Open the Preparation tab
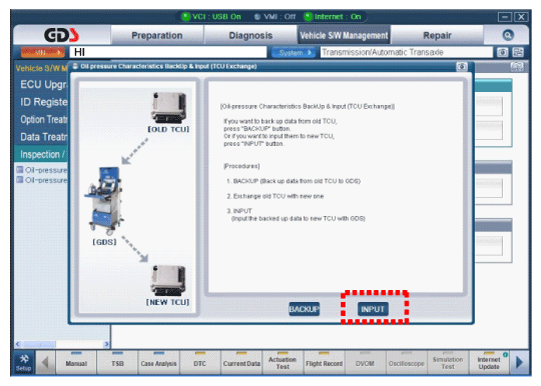The image size is (541, 386). 157,36
